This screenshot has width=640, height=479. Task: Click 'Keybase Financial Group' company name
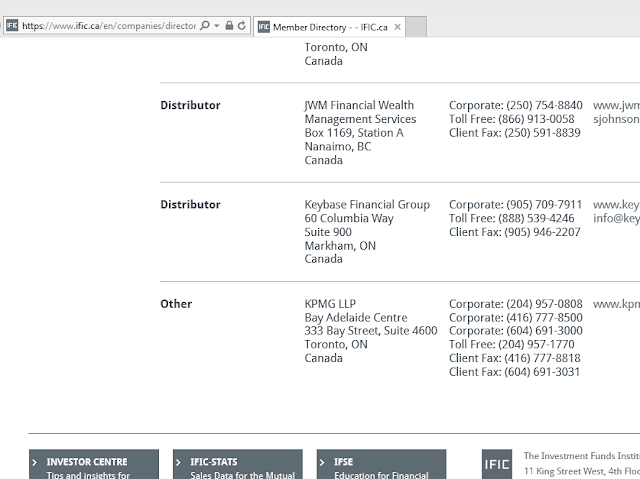coord(367,204)
